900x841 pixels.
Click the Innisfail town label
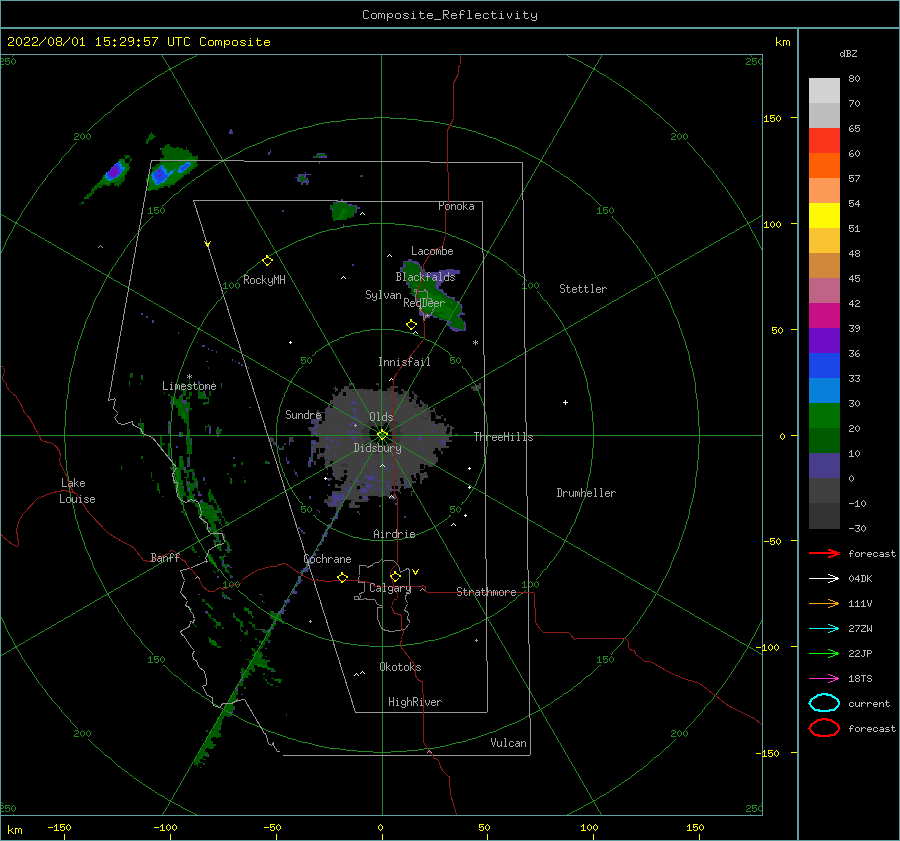[404, 362]
